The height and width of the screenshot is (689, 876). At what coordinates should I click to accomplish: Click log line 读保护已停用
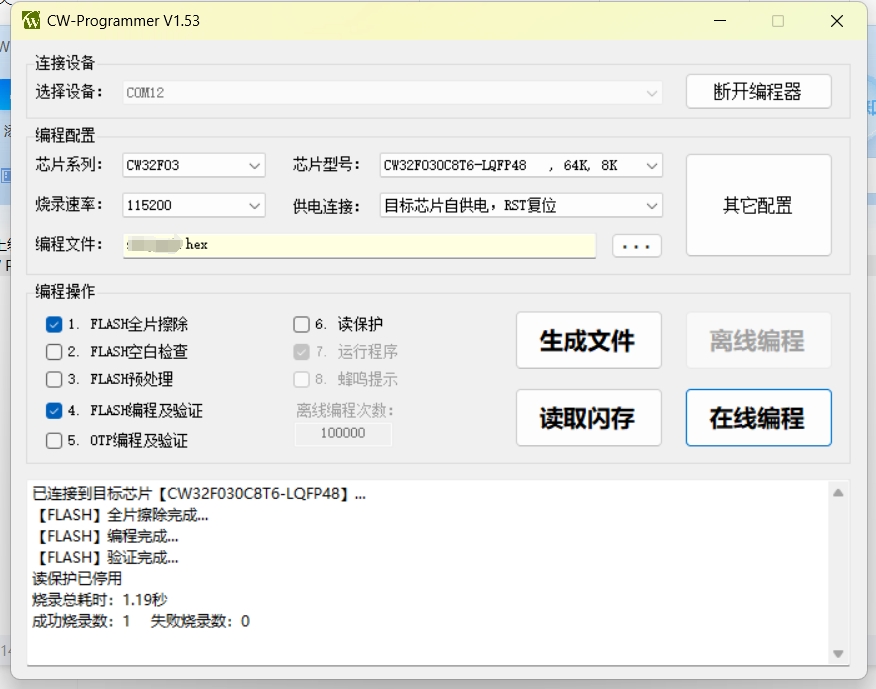77,579
